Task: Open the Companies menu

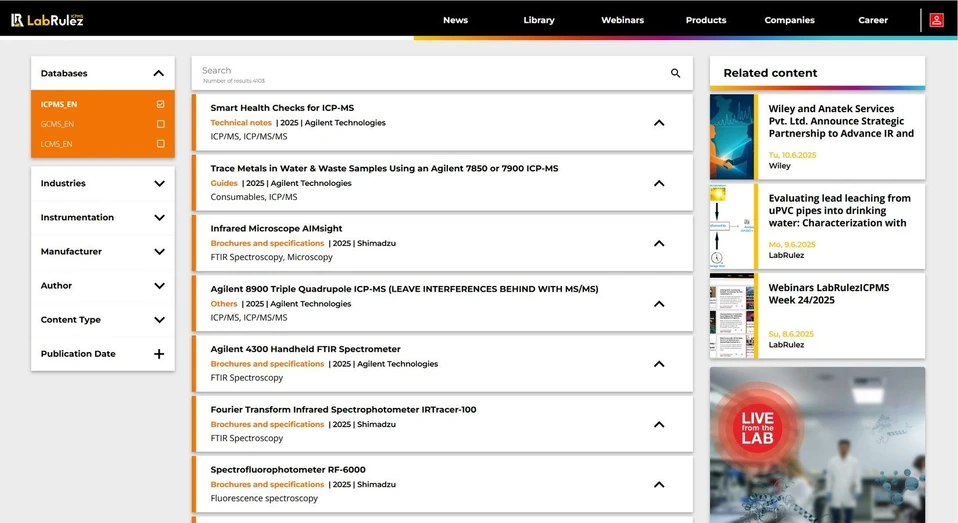Action: pos(789,20)
